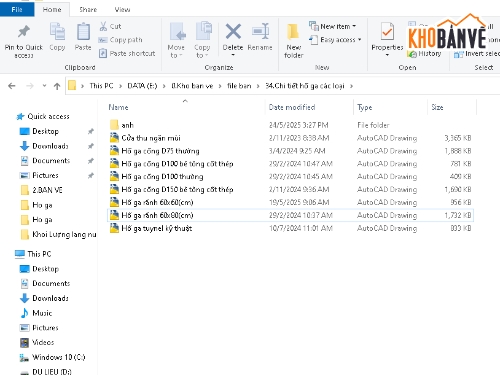The height and width of the screenshot is (375, 500).
Task: Click the Paste clipboard icon
Action: (x=83, y=32)
